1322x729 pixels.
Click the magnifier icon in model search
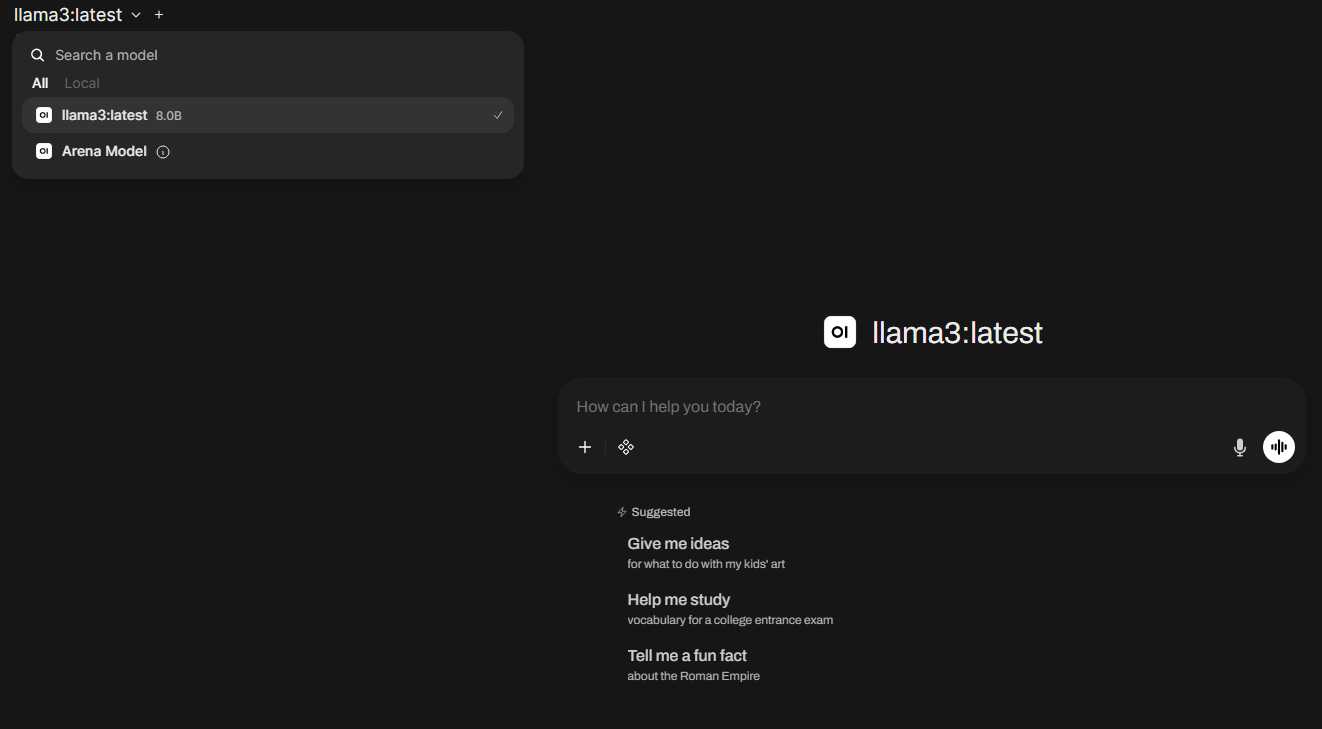click(x=38, y=55)
